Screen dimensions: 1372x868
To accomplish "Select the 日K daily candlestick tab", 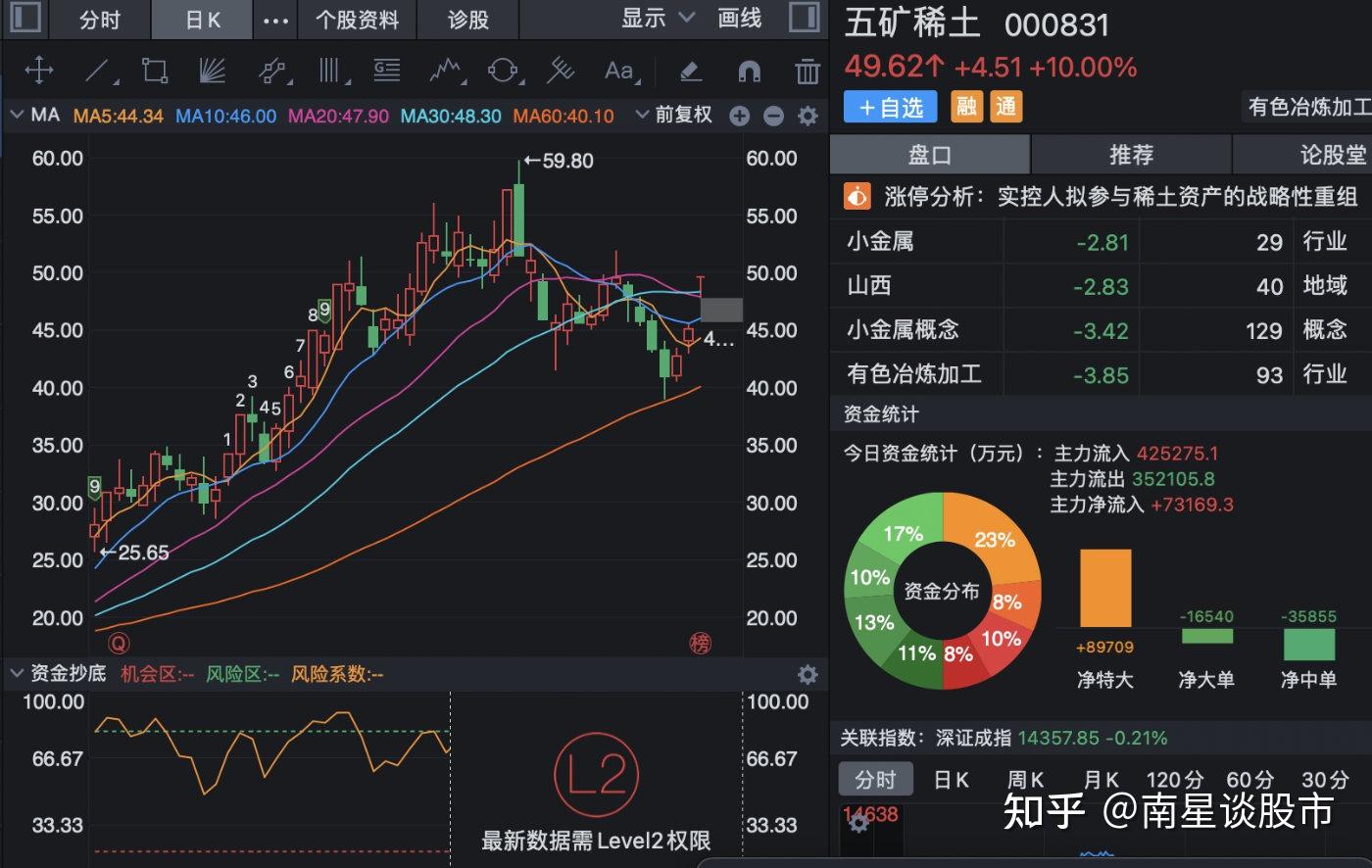I will tap(203, 20).
